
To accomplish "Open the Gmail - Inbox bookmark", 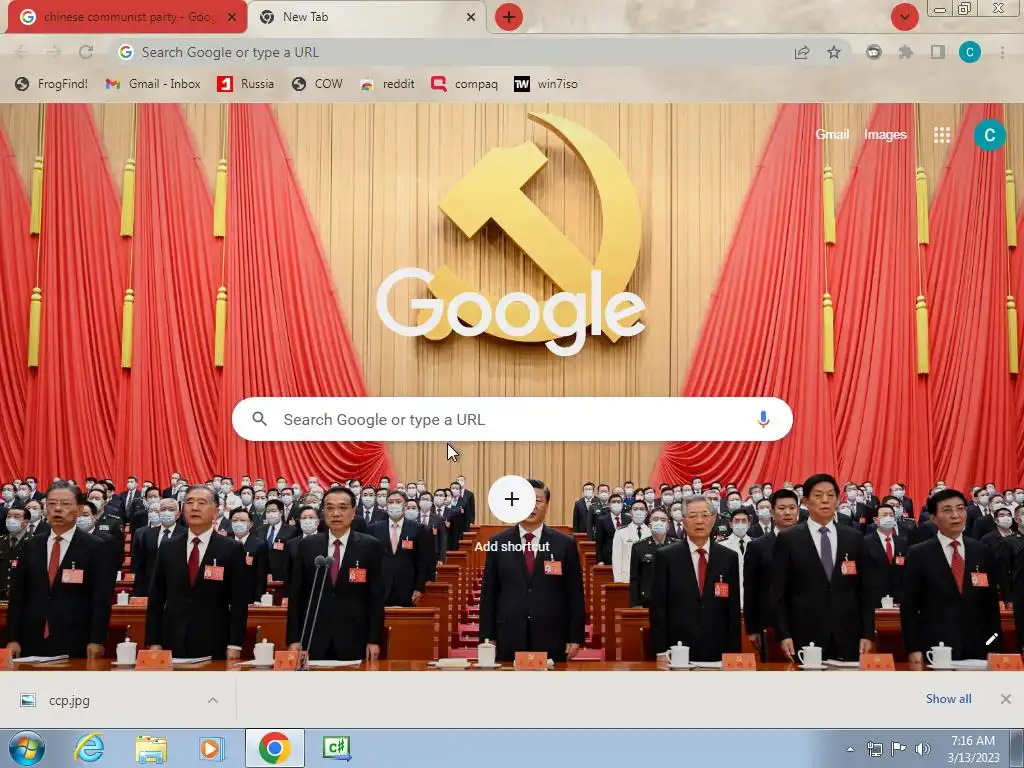I will click(x=153, y=84).
